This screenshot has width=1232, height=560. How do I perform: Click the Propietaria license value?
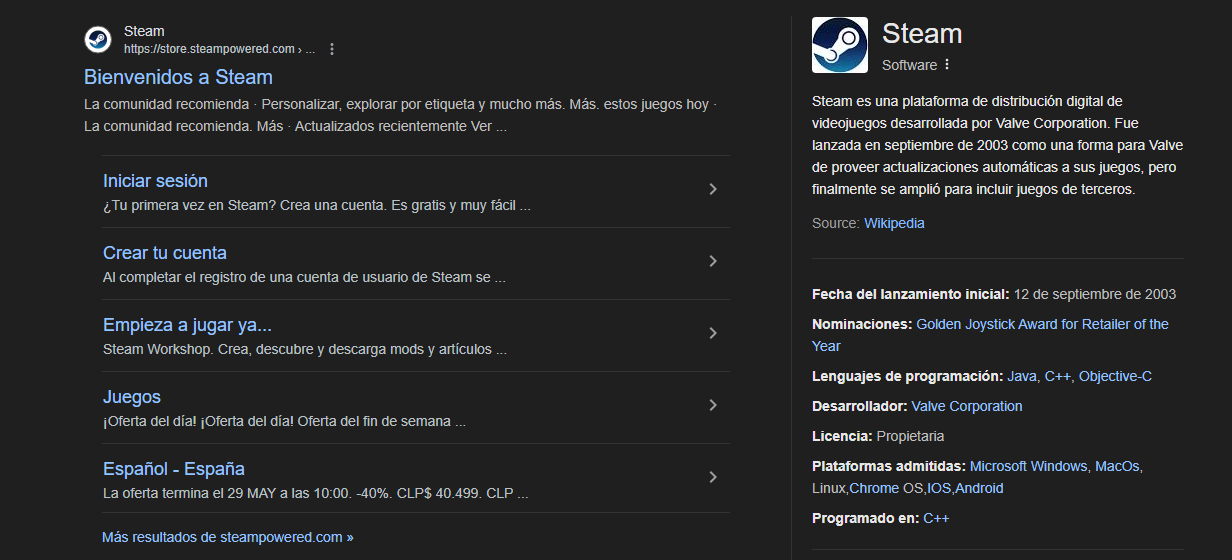(910, 436)
